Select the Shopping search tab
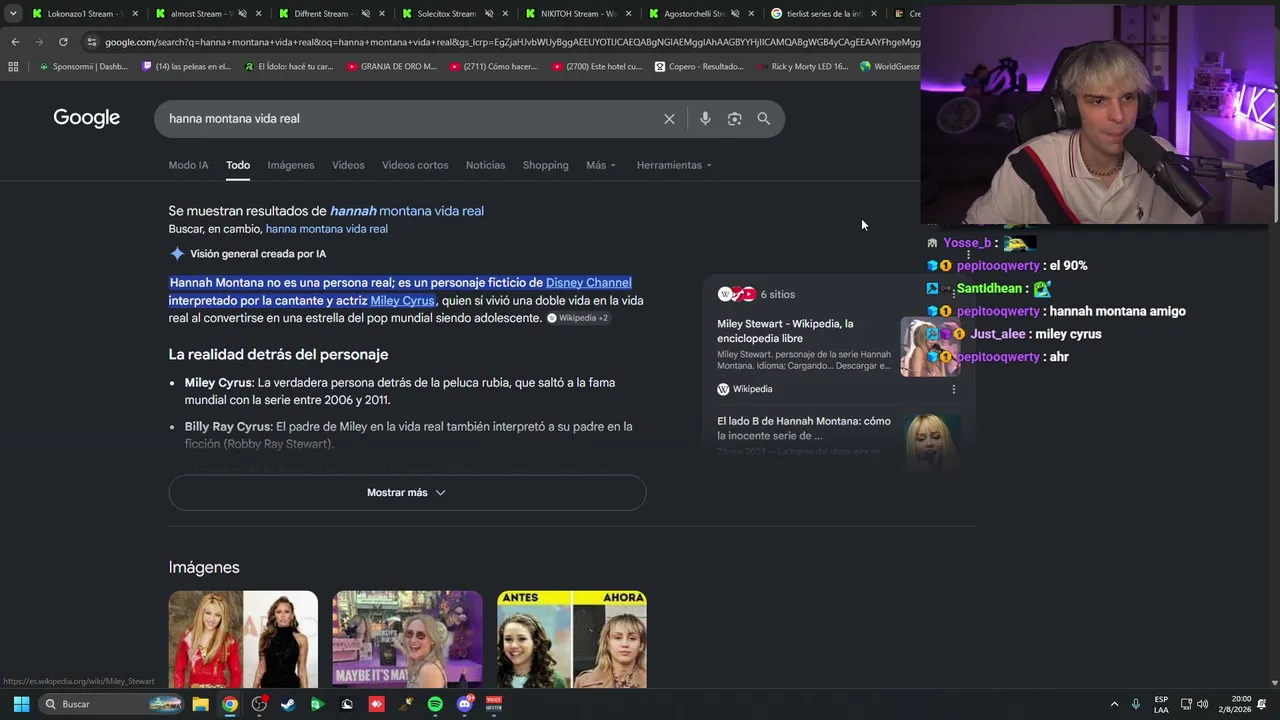The image size is (1280, 720). pyautogui.click(x=546, y=165)
